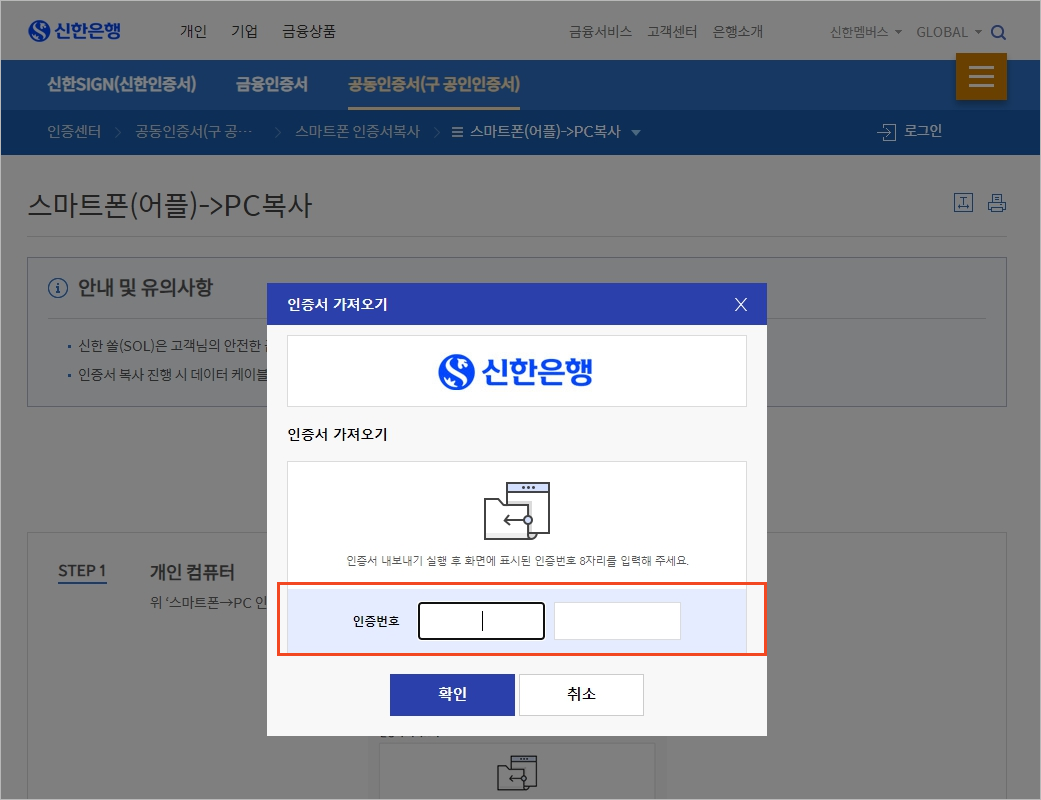Select 공동인증서(구 공인인증서) tab
The height and width of the screenshot is (800, 1041).
434,84
